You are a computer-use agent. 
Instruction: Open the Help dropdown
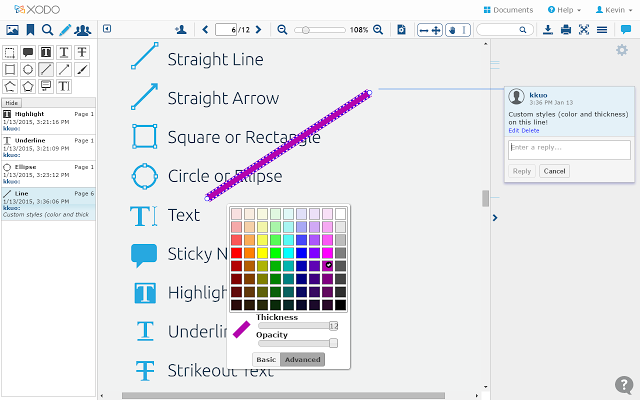(564, 10)
